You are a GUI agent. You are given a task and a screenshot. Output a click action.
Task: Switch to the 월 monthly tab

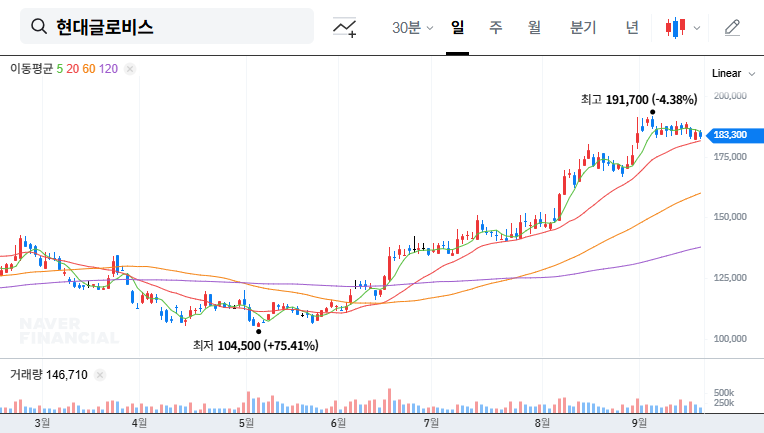[535, 27]
